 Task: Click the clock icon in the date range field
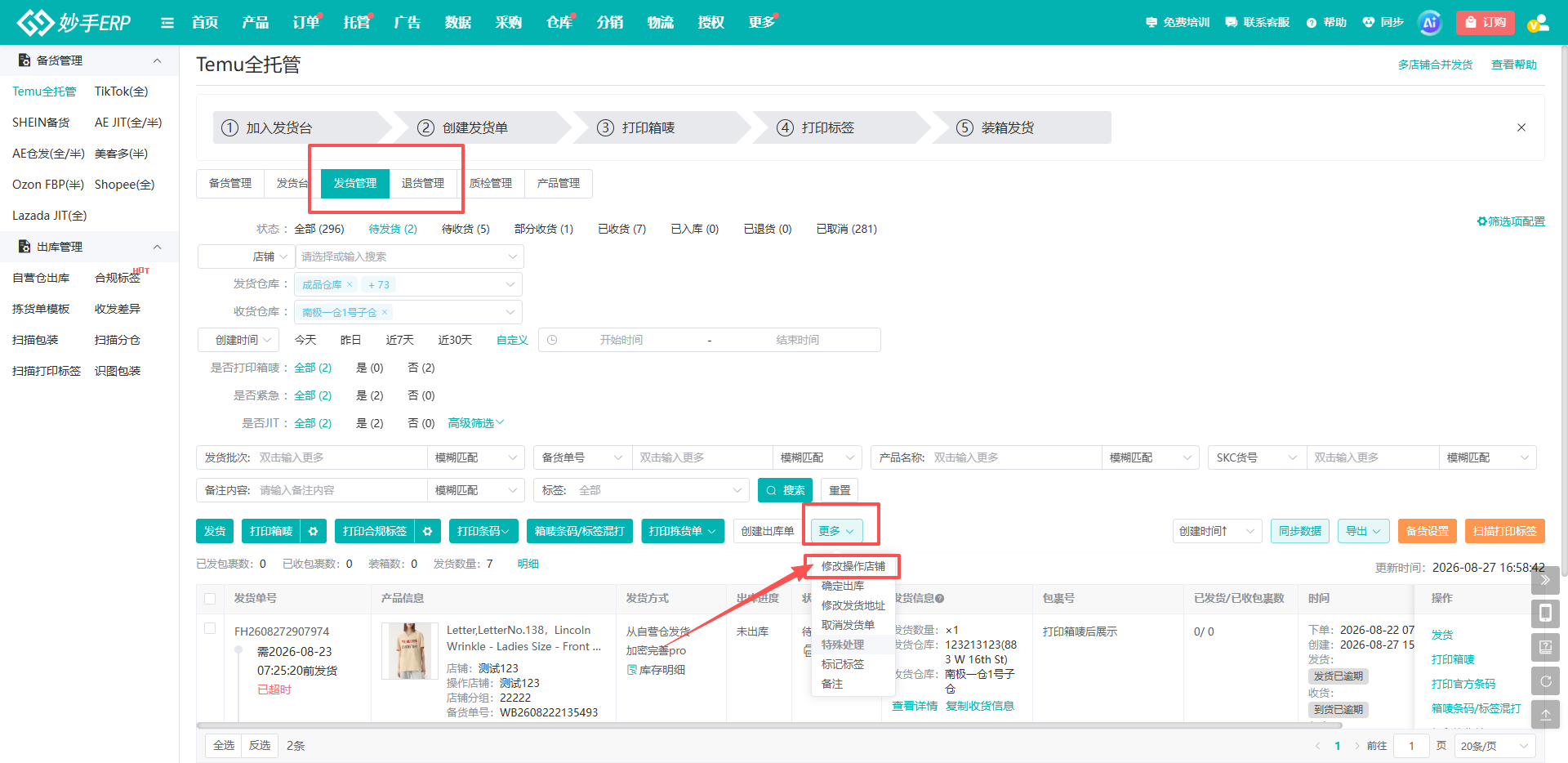[552, 340]
